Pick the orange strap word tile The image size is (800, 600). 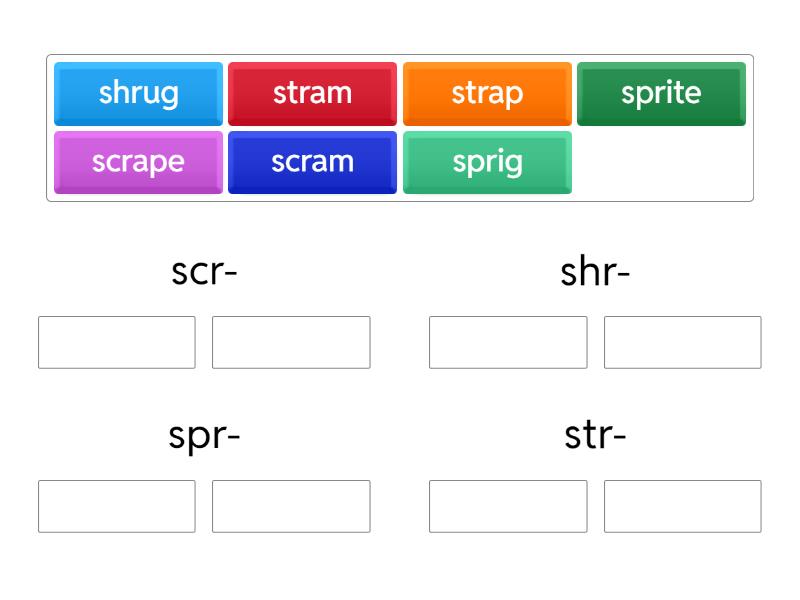pyautogui.click(x=487, y=93)
